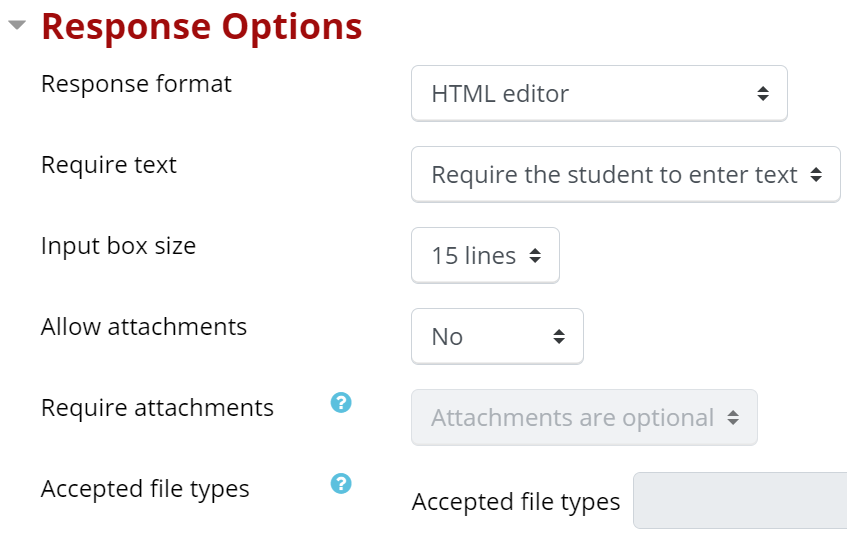Open the Allow attachments dropdown
This screenshot has height=548, width=847.
(x=497, y=337)
